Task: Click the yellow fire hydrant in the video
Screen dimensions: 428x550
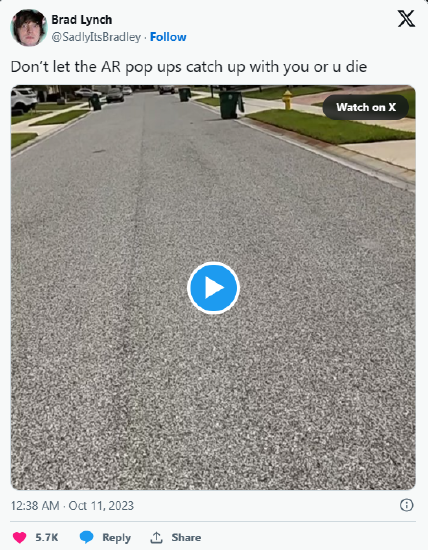Action: [287, 99]
